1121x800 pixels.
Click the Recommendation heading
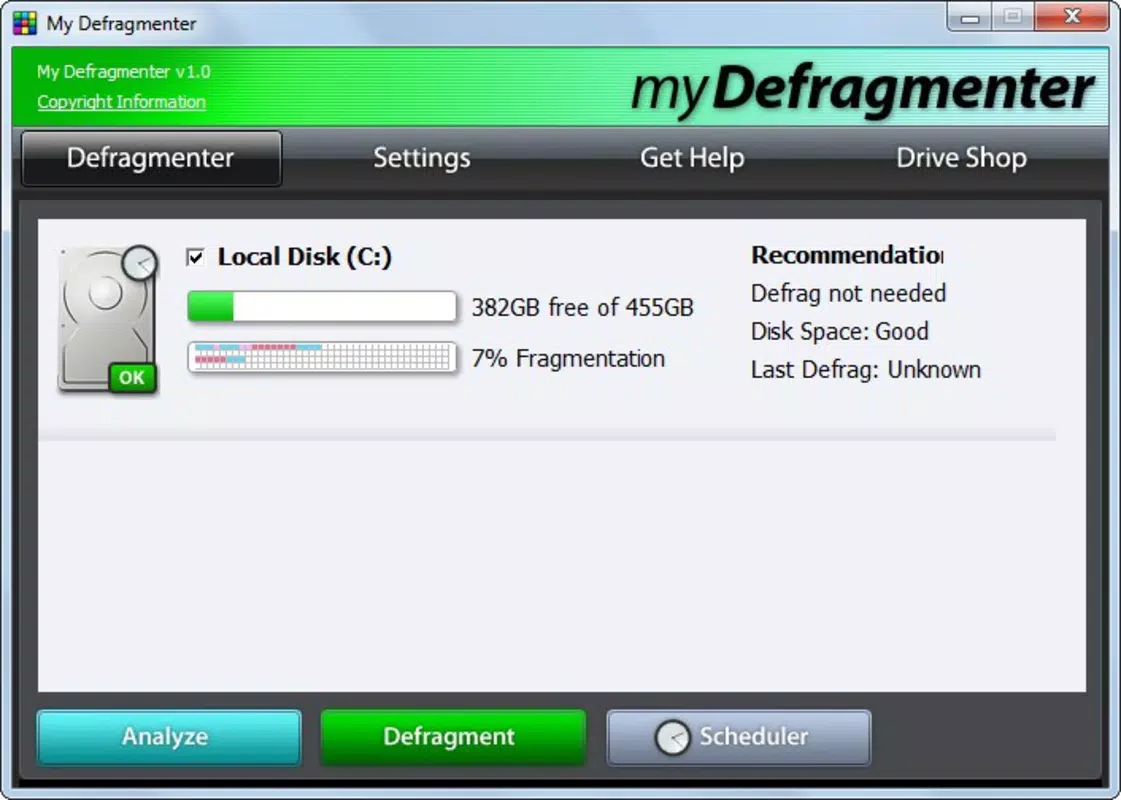tap(847, 255)
